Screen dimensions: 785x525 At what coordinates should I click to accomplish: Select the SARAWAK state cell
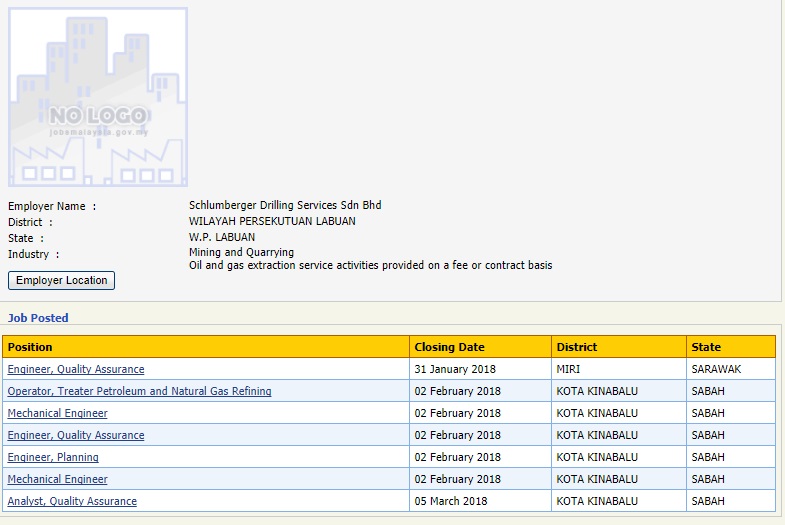click(716, 369)
